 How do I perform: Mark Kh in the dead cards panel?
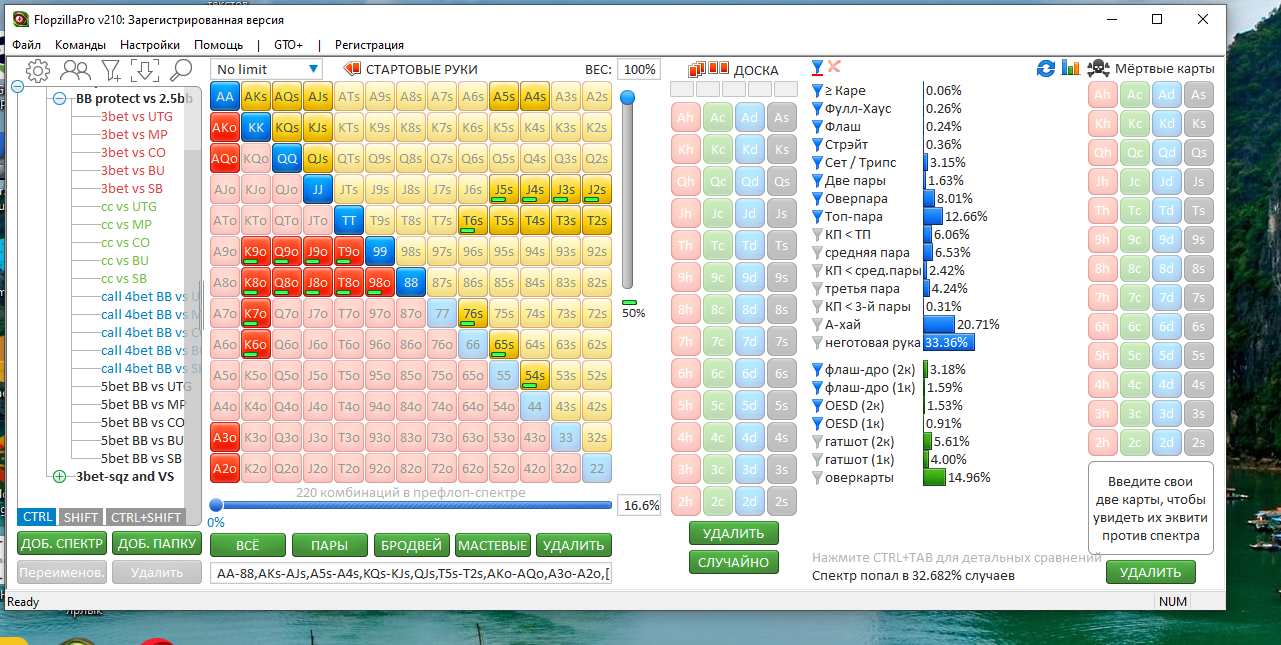pyautogui.click(x=1103, y=124)
